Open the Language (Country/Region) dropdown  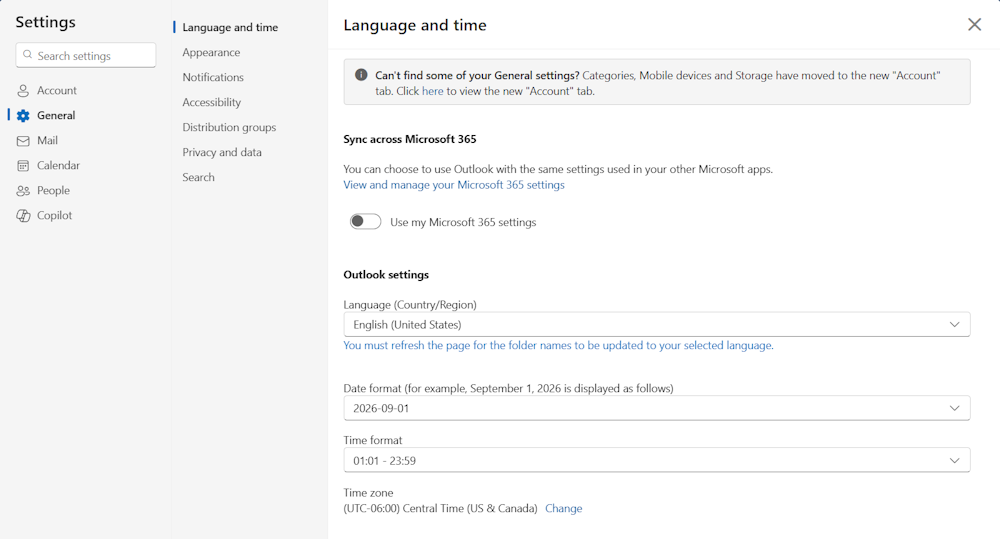657,324
